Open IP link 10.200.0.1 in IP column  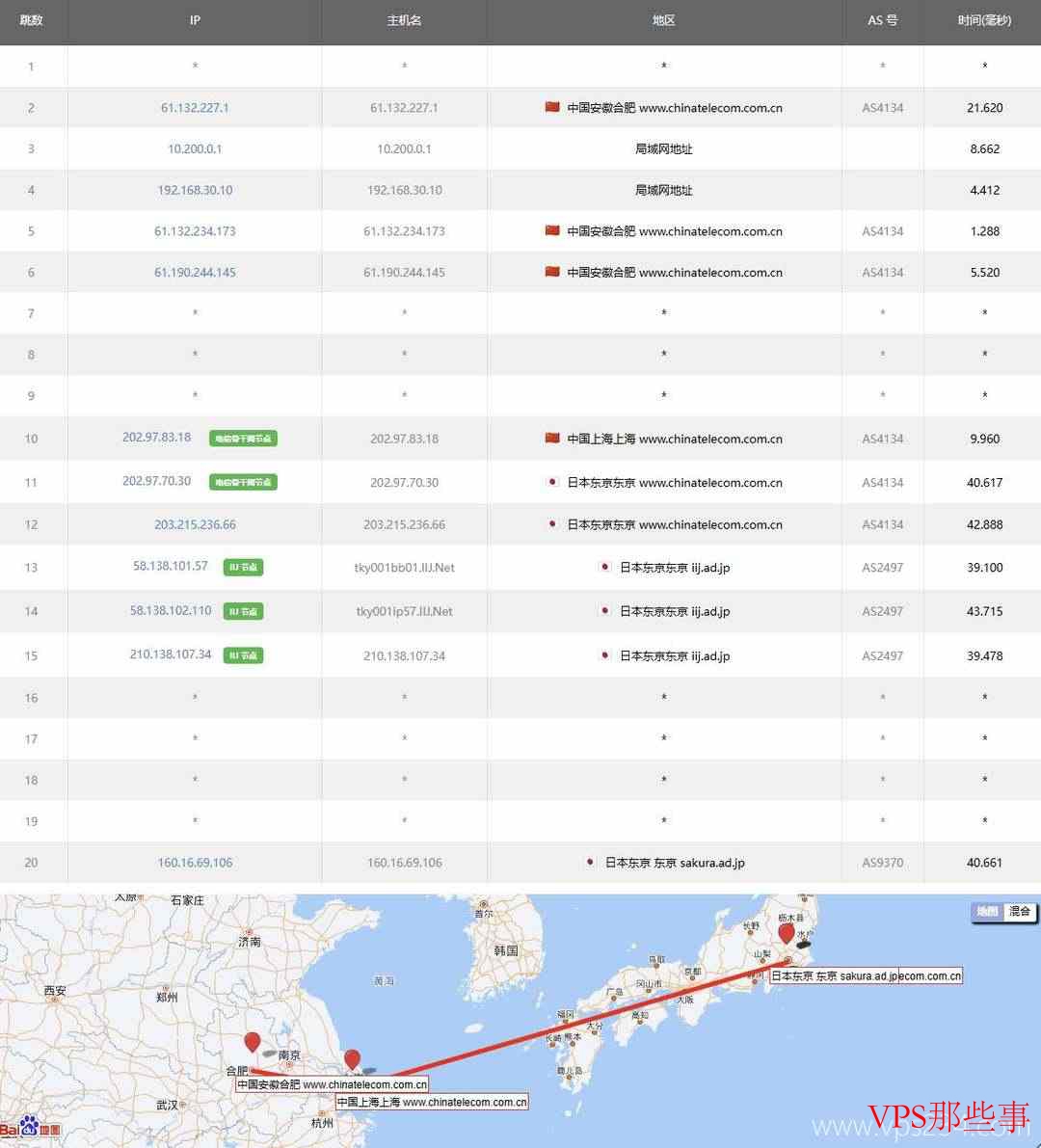click(195, 148)
